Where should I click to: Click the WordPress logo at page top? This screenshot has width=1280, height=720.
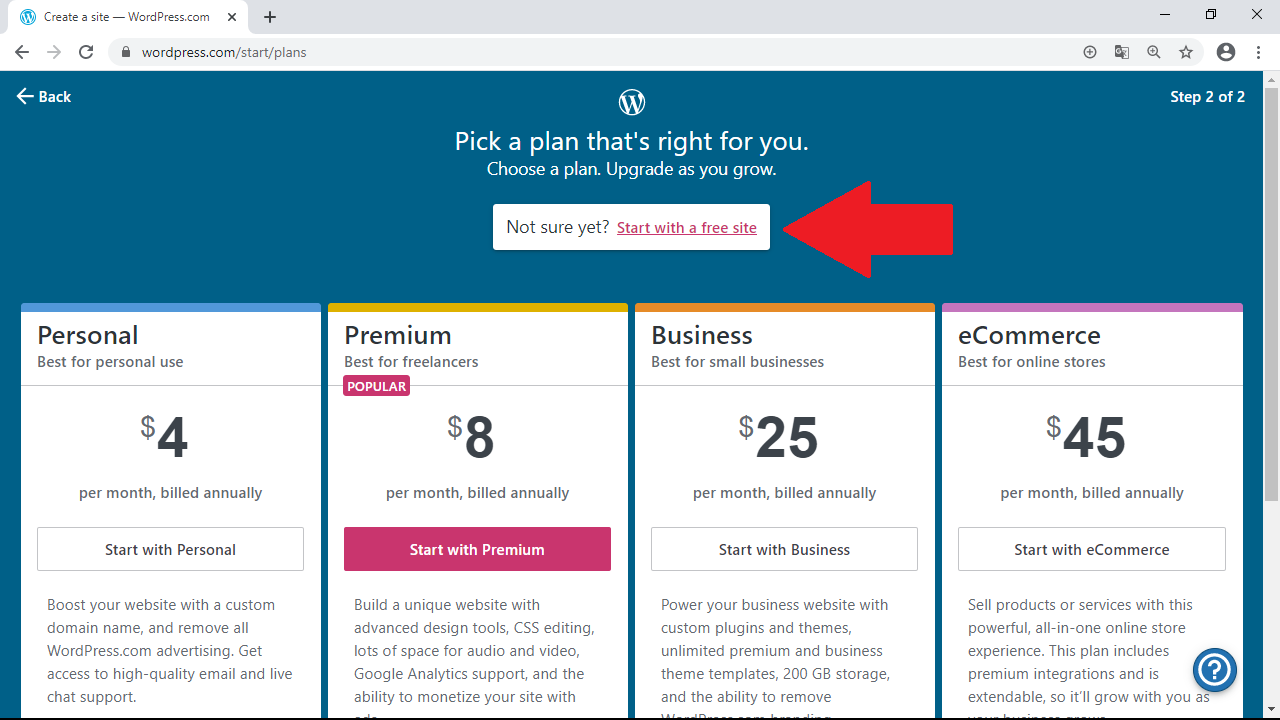[632, 102]
